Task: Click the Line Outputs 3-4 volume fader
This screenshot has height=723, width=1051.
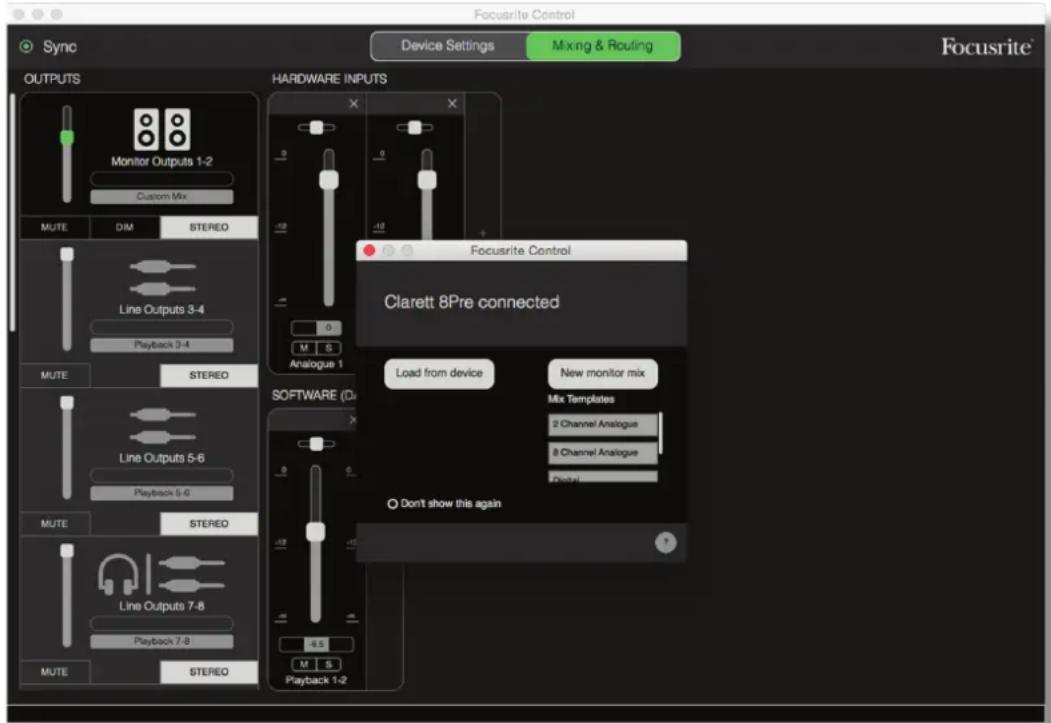Action: coord(67,254)
